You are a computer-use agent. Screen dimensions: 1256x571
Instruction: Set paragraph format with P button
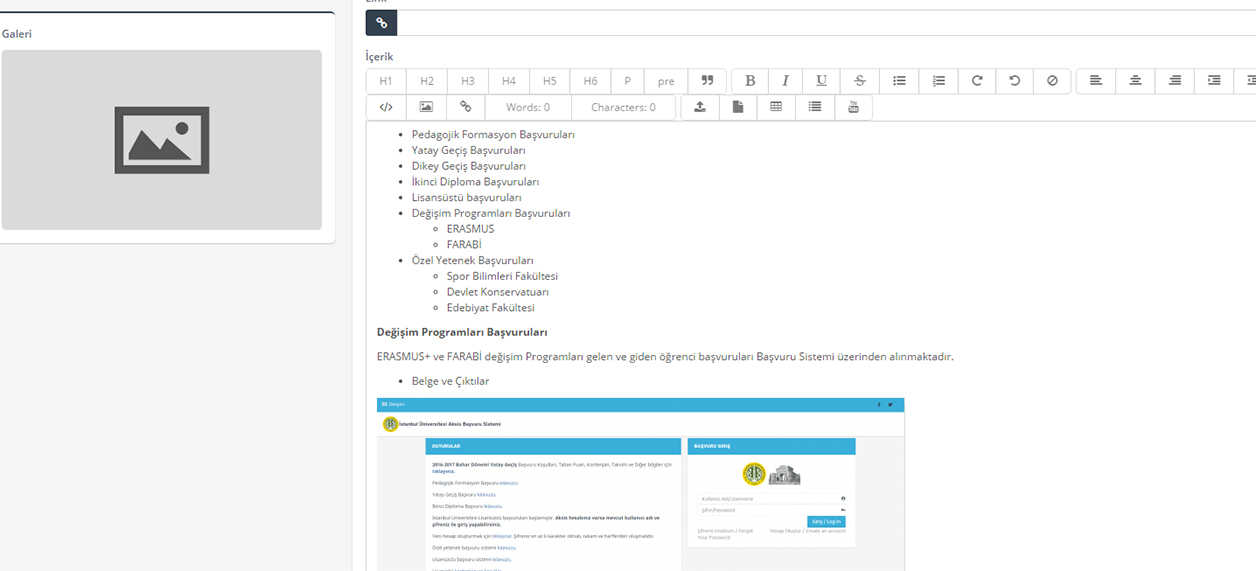pos(628,81)
